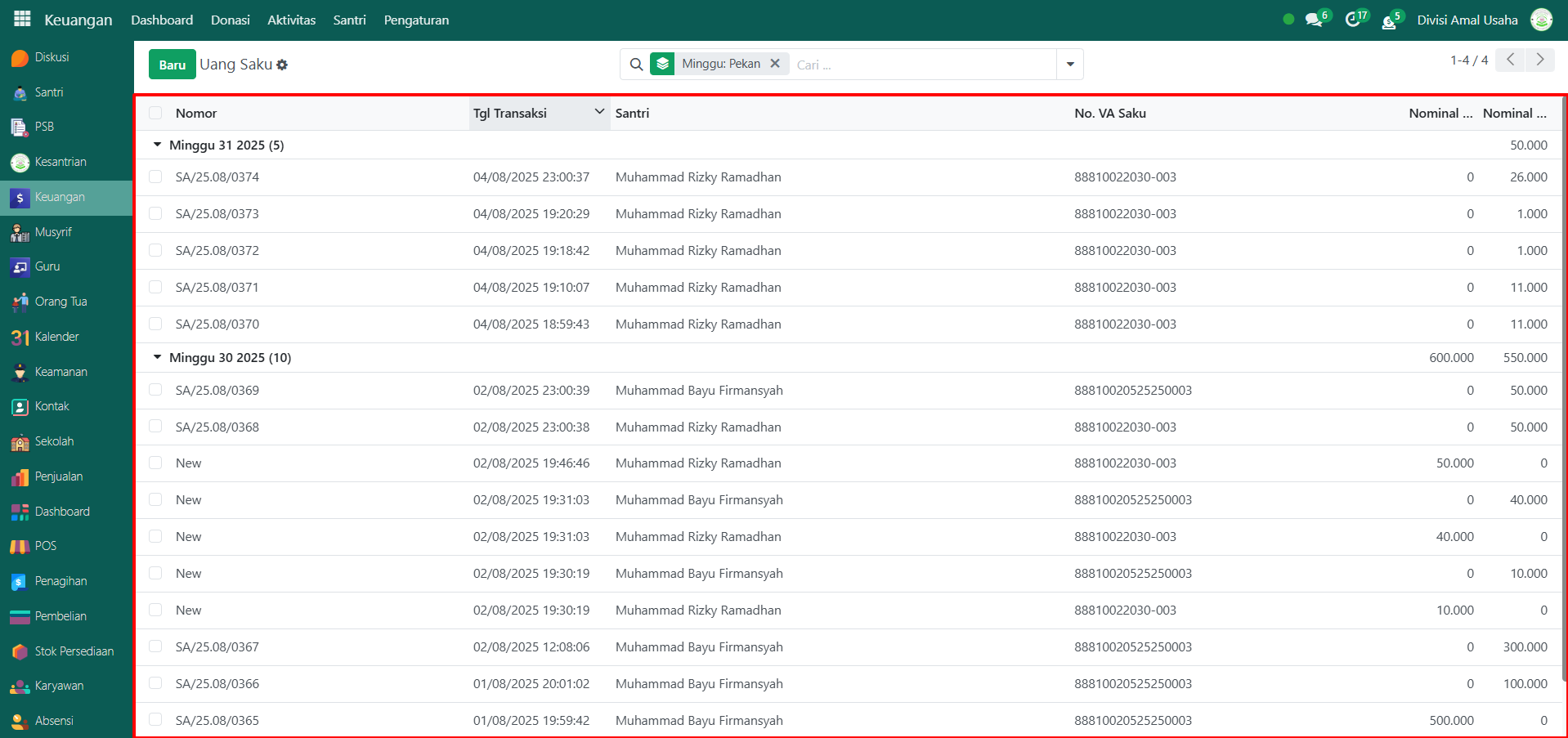This screenshot has height=738, width=1568.
Task: Check the row SA/25.08/0374 checkbox
Action: click(x=155, y=177)
